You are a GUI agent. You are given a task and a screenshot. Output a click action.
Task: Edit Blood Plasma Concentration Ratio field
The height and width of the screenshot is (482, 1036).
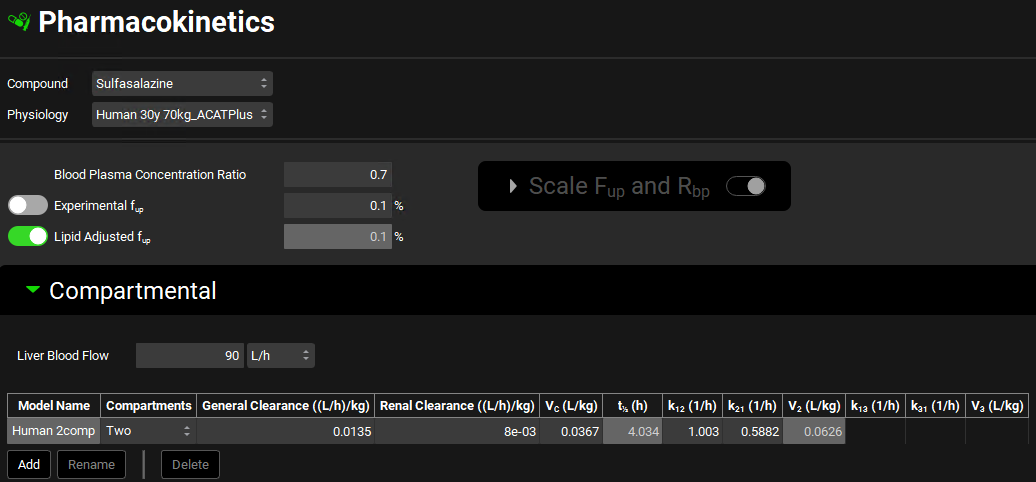338,174
